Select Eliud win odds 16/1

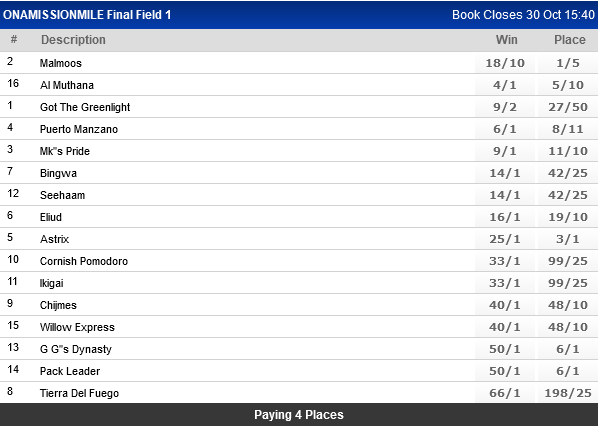[x=506, y=217]
